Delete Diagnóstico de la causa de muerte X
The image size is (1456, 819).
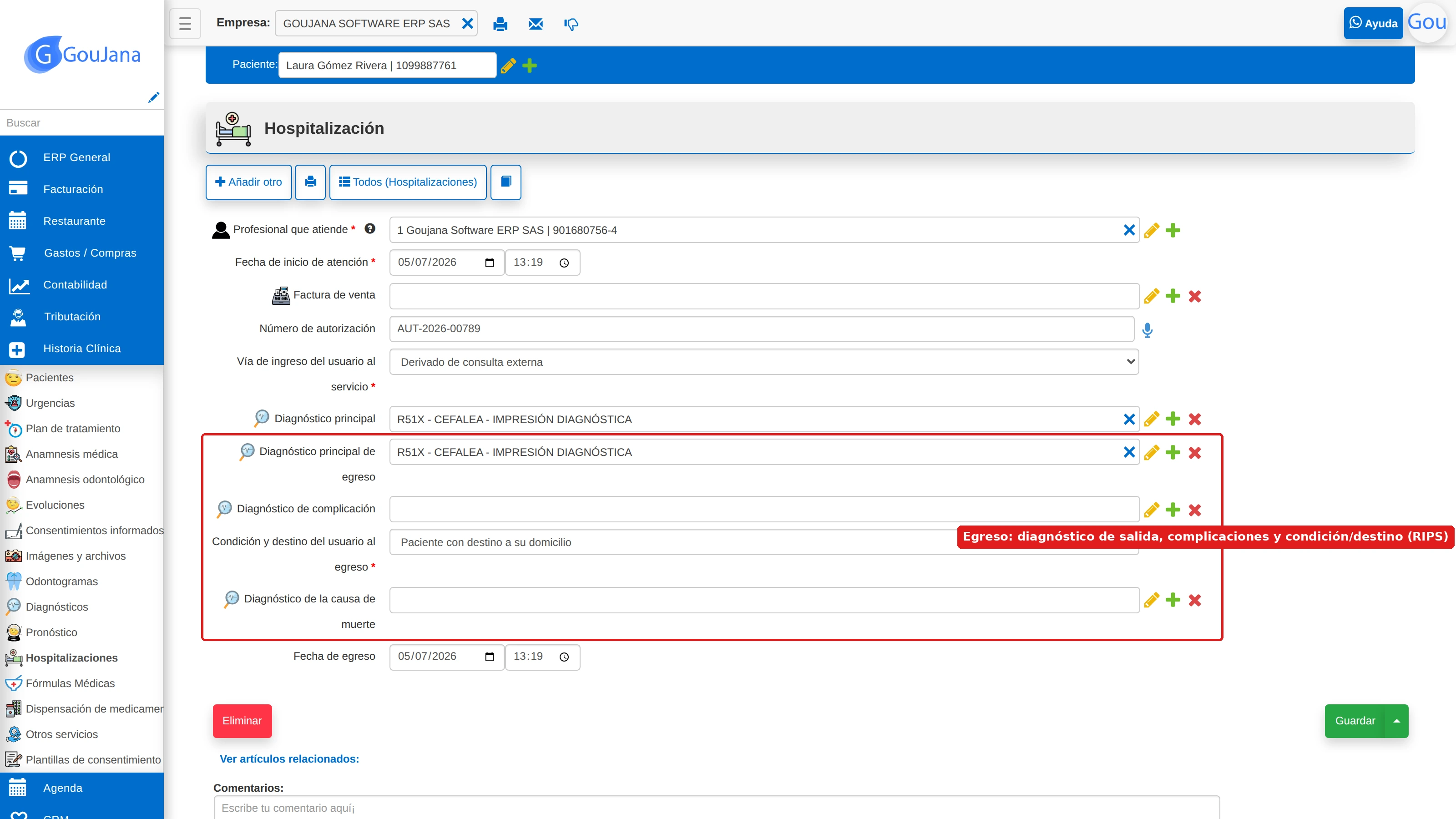coord(1194,600)
